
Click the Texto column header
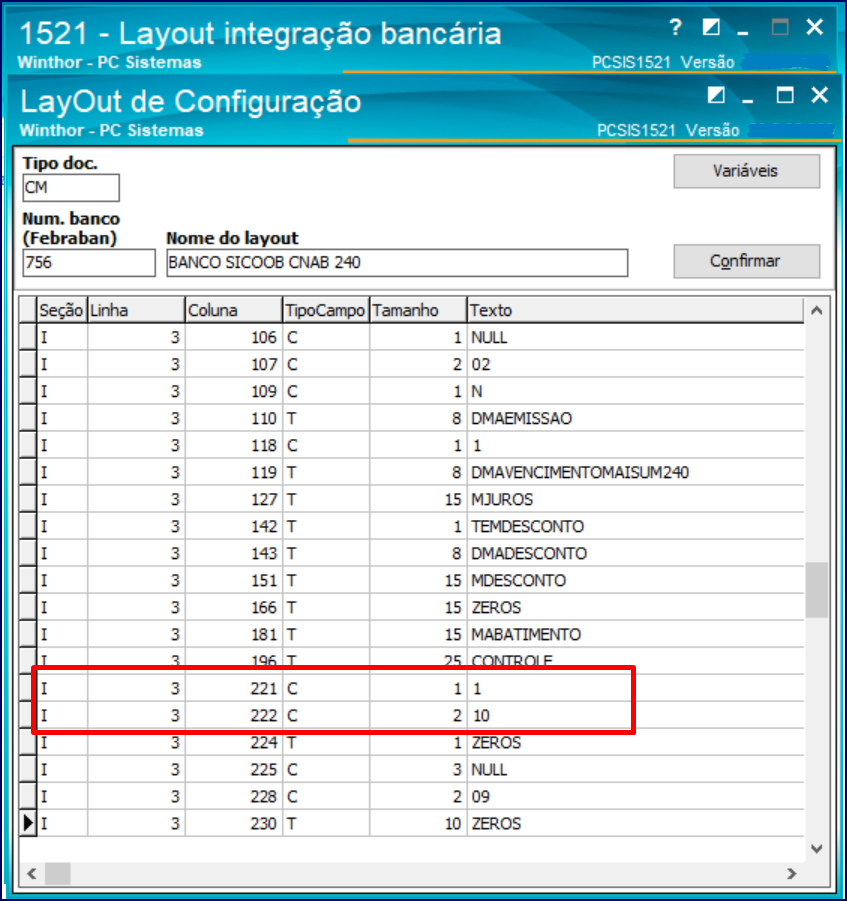[634, 310]
